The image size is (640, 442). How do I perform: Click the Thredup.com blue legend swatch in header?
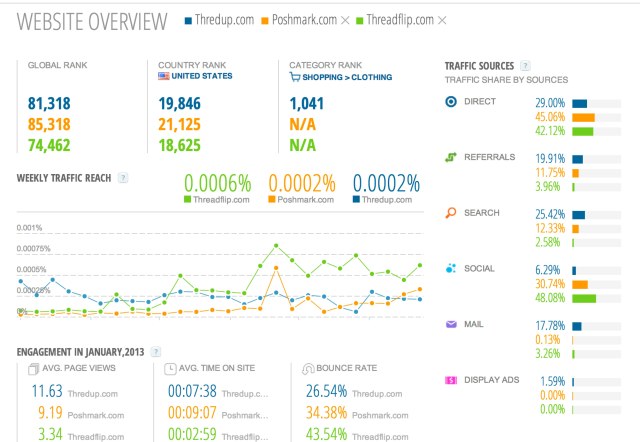point(188,21)
